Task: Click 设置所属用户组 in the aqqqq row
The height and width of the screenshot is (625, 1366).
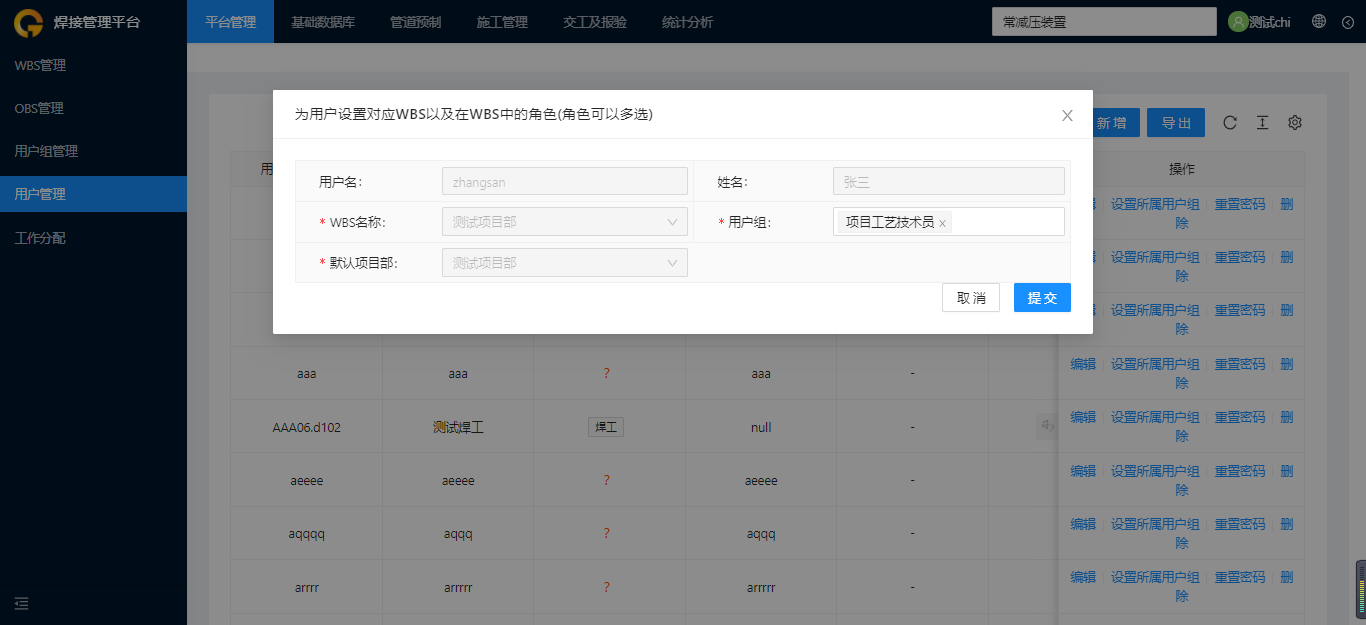Action: [1155, 524]
